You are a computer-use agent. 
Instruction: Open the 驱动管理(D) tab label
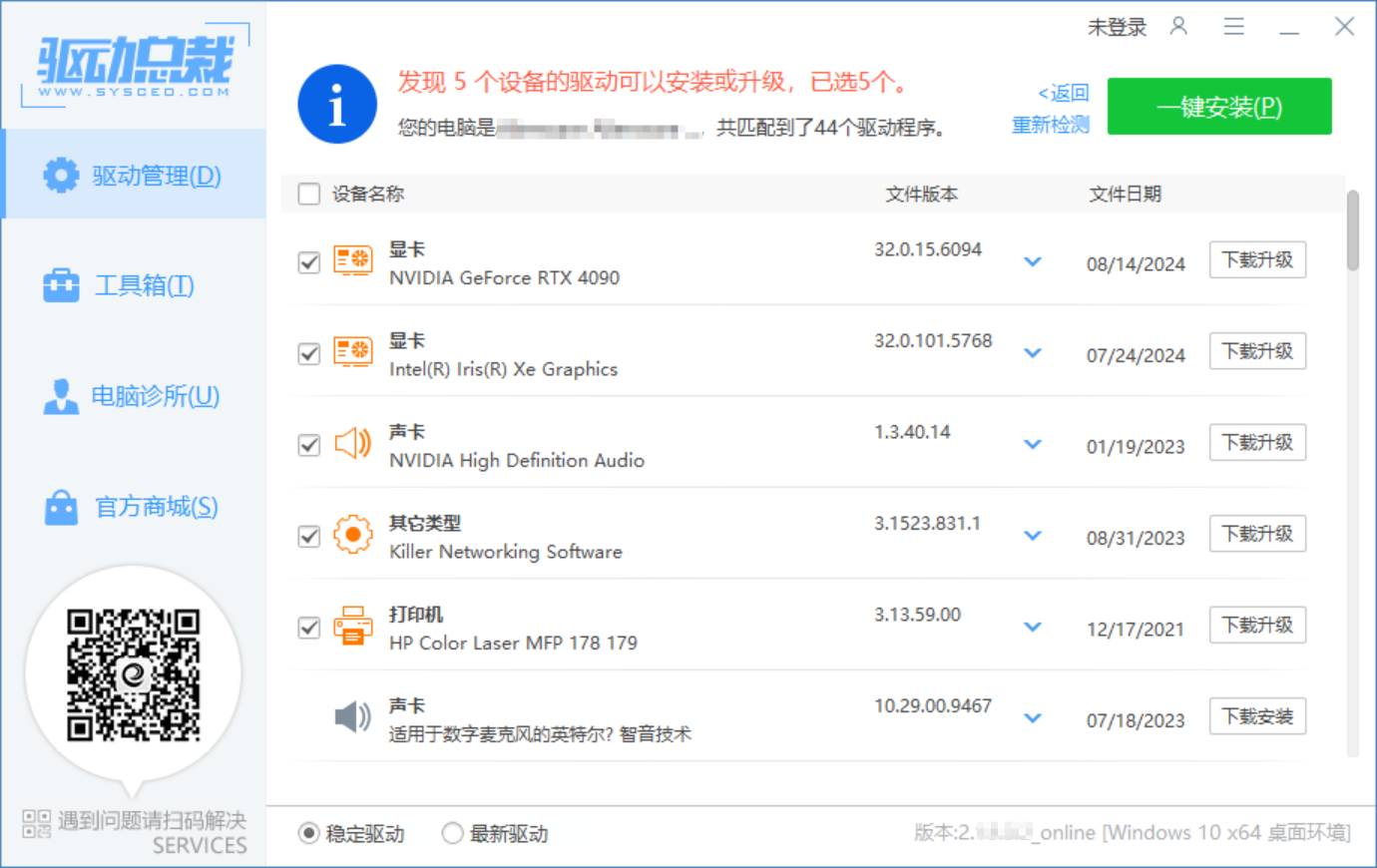pyautogui.click(x=157, y=176)
